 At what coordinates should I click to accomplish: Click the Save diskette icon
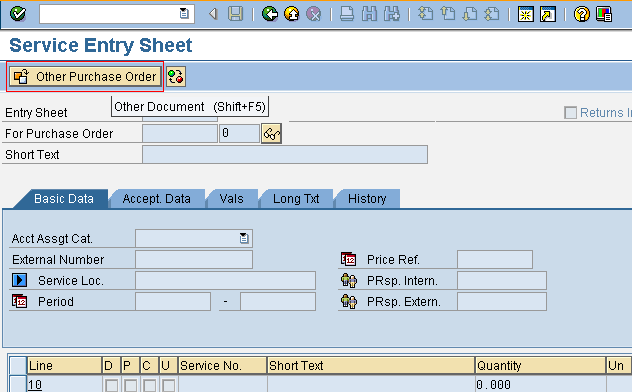pyautogui.click(x=235, y=14)
